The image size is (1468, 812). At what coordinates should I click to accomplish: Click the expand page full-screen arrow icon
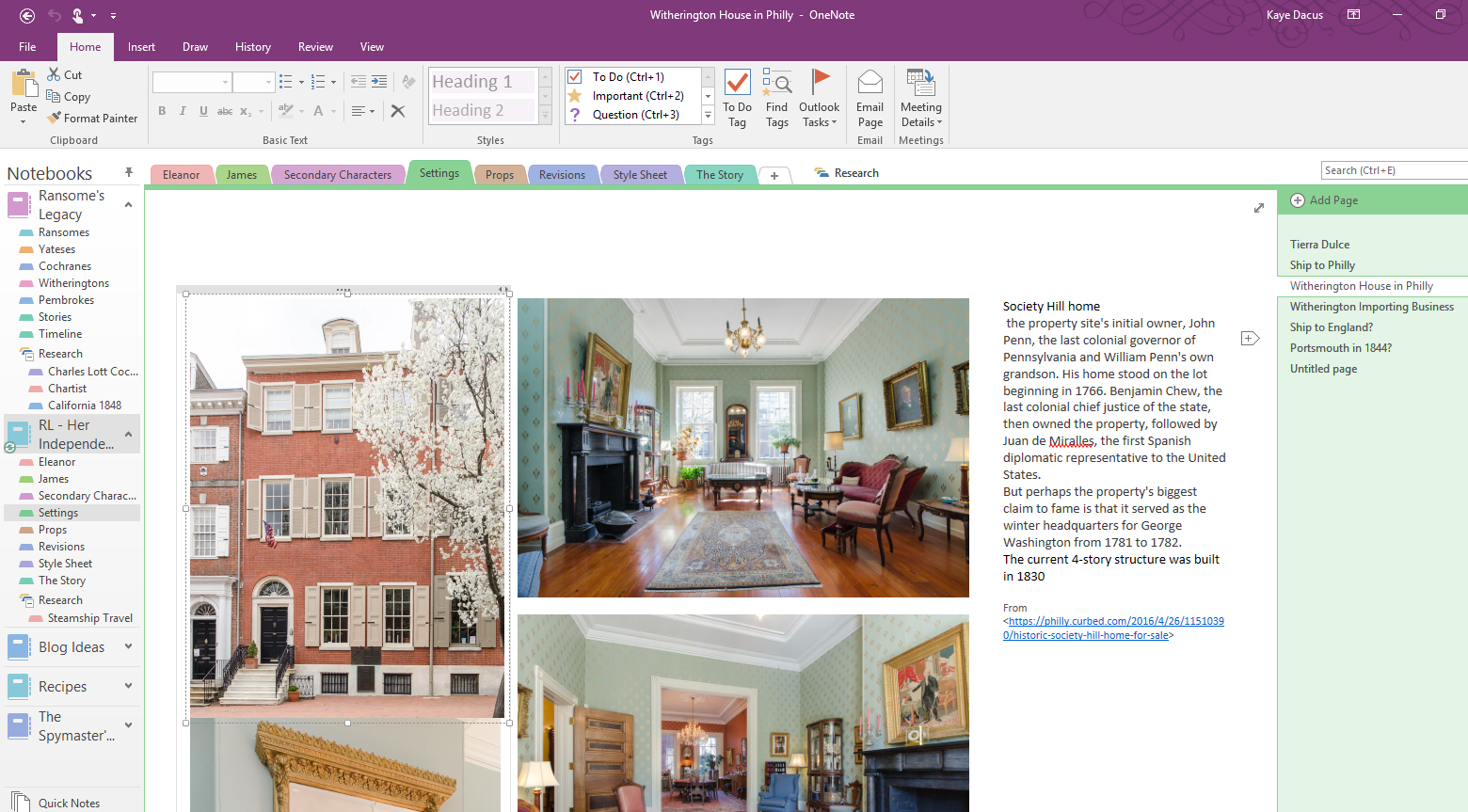point(1258,208)
